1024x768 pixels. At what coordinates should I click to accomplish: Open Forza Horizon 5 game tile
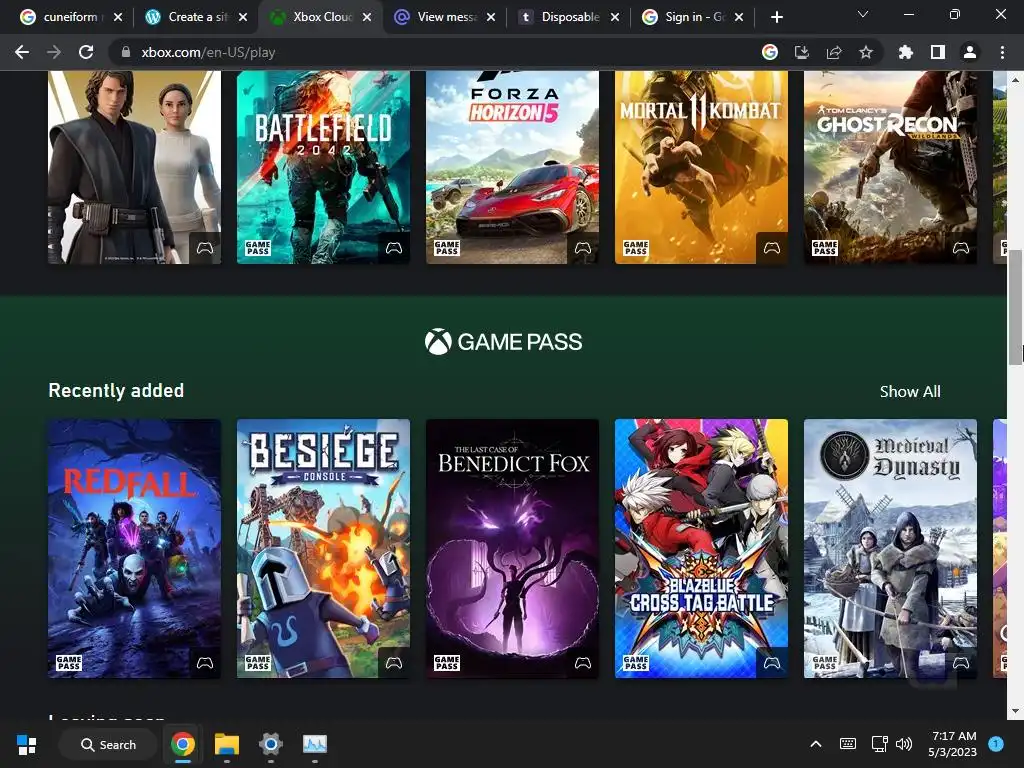[x=512, y=167]
